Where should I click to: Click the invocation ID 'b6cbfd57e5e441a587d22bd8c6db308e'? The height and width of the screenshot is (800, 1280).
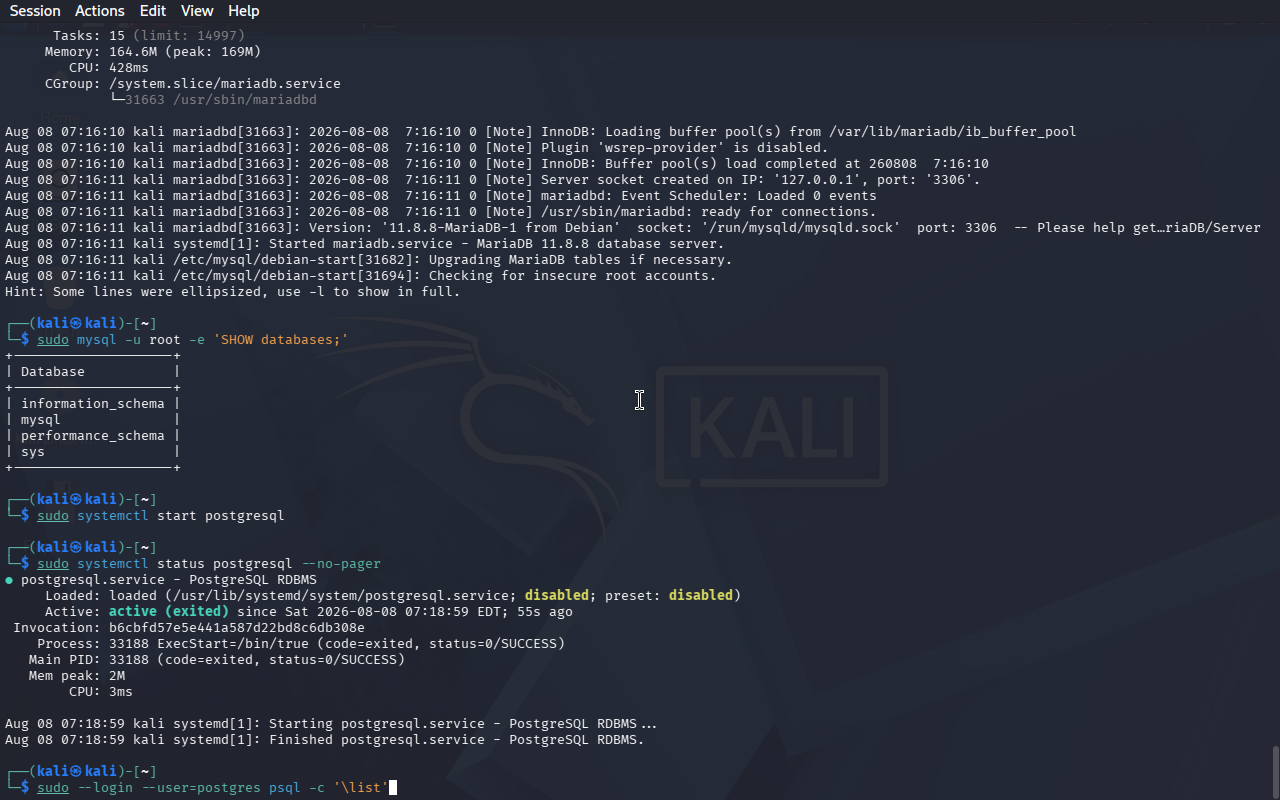tap(237, 628)
